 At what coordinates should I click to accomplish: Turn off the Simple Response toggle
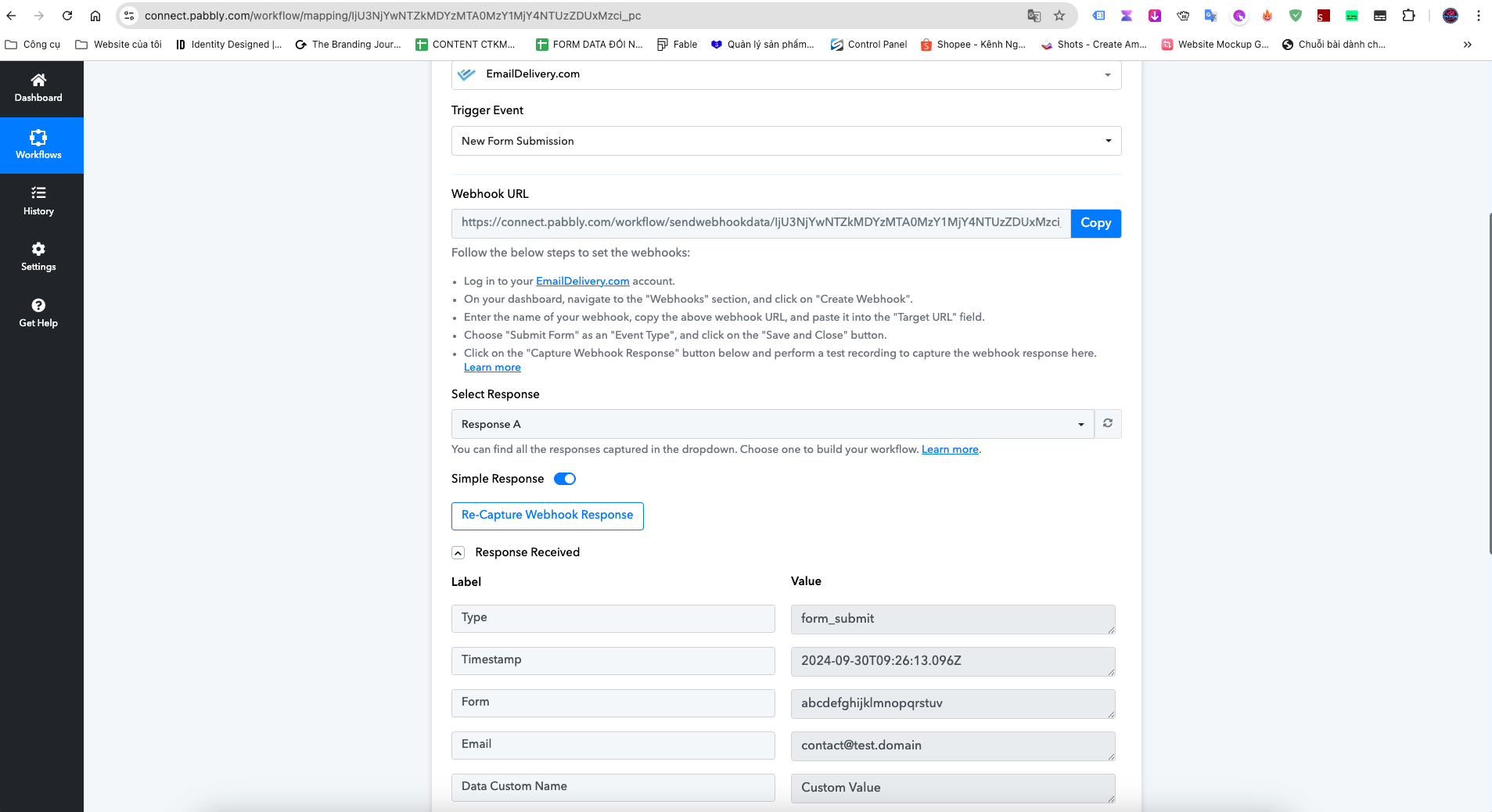565,479
